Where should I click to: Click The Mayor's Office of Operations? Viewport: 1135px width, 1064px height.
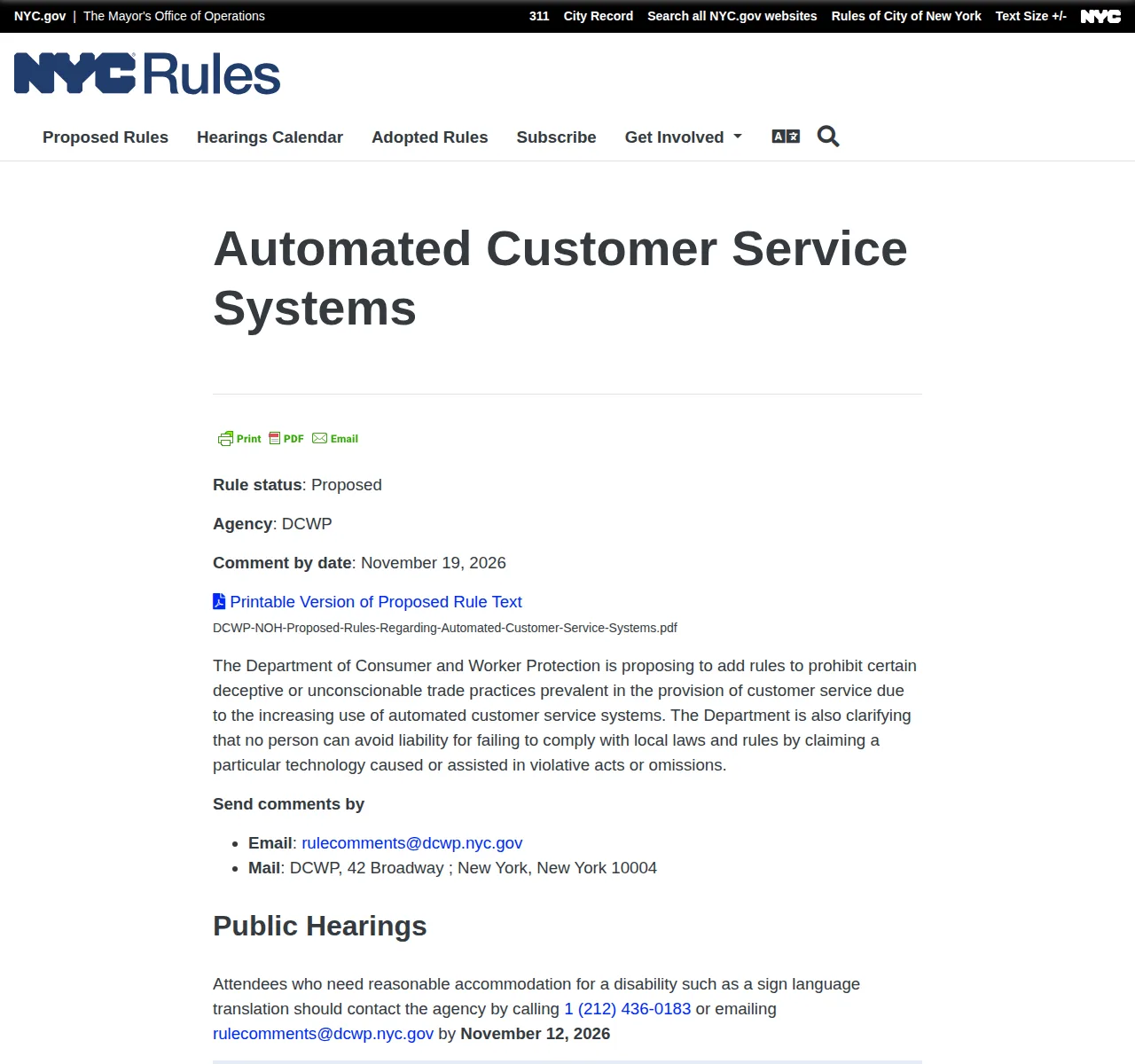(x=174, y=16)
